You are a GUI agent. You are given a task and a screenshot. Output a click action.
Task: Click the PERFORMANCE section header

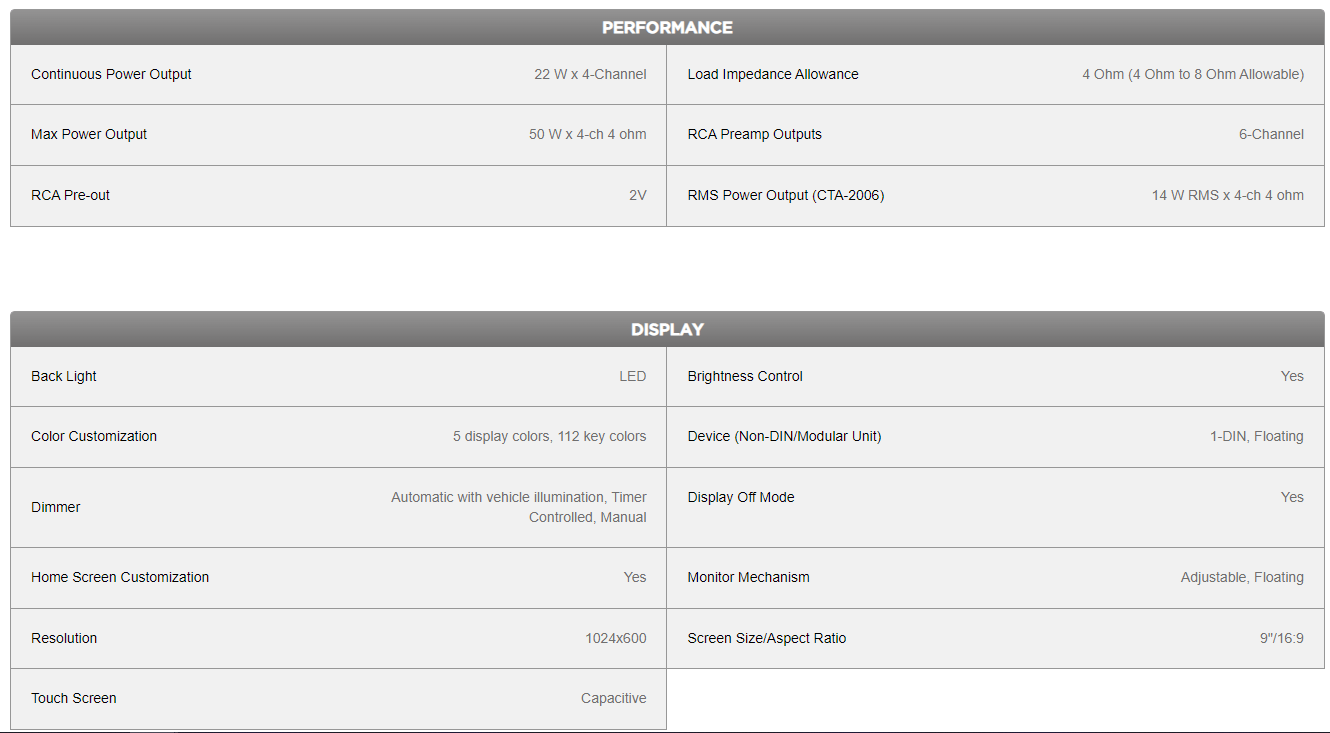click(x=667, y=28)
